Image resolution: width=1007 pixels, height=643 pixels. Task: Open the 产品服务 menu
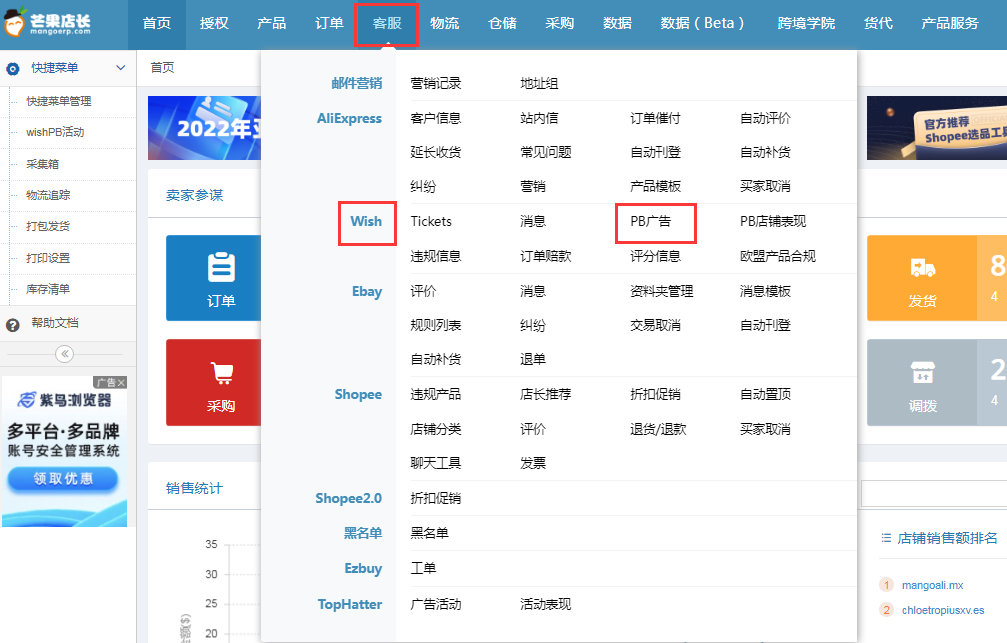tap(950, 23)
